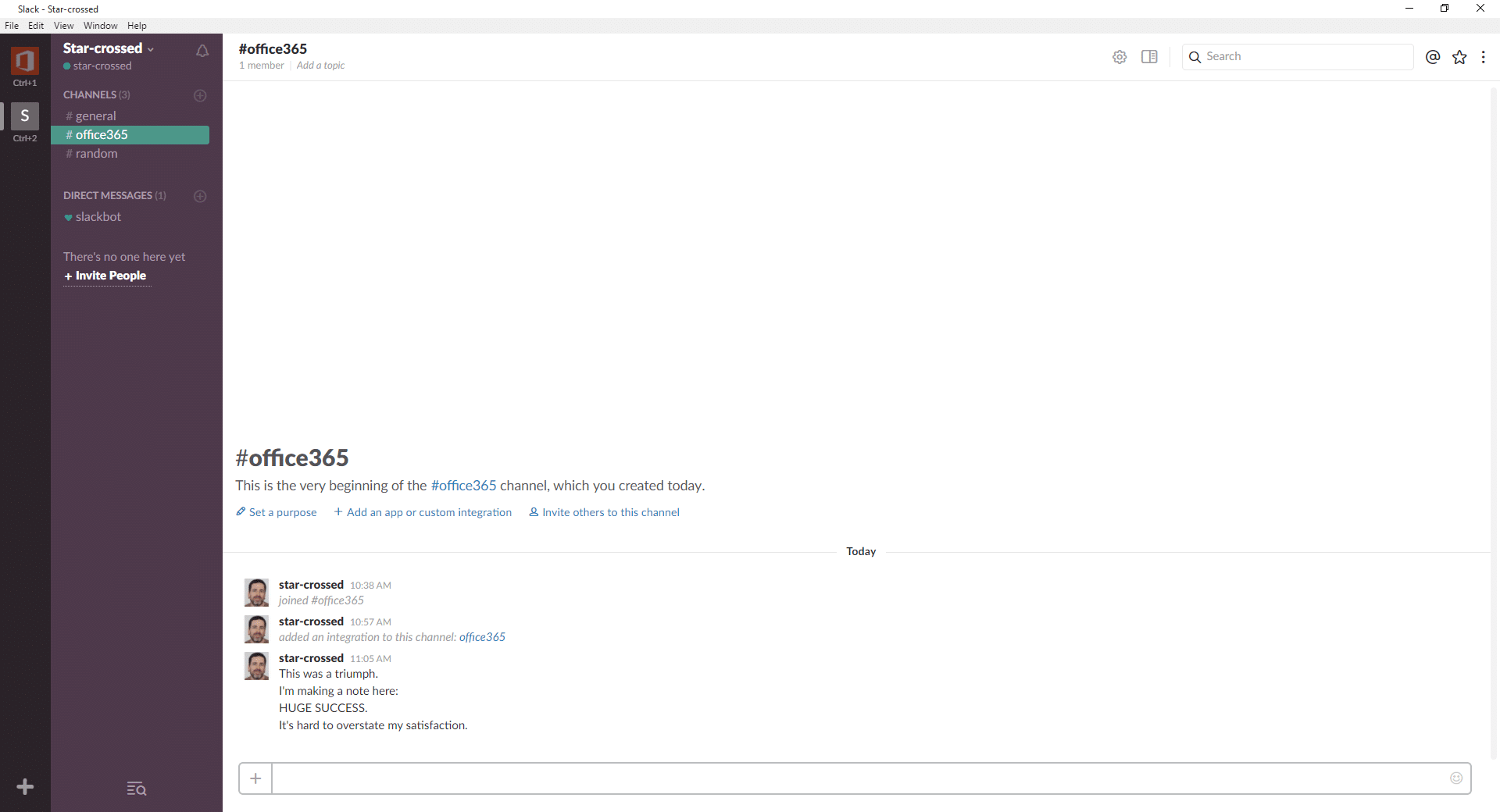Click star-crossed username on 11:05 AM message

point(311,658)
